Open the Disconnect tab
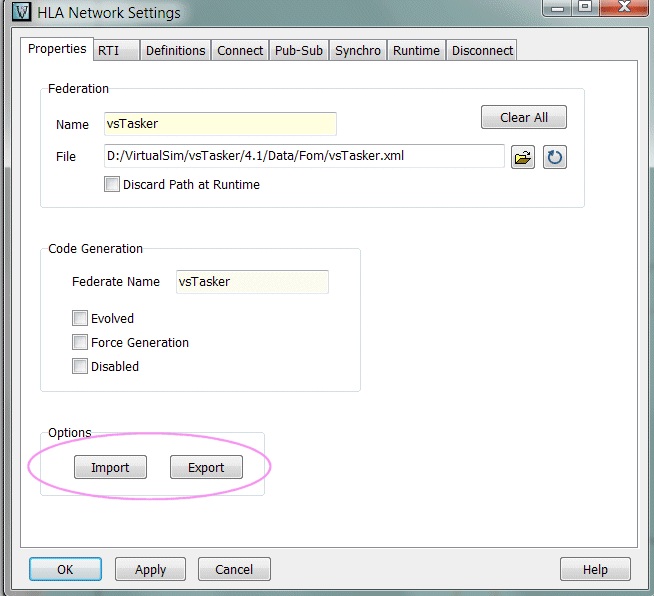This screenshot has height=596, width=654. pos(482,51)
